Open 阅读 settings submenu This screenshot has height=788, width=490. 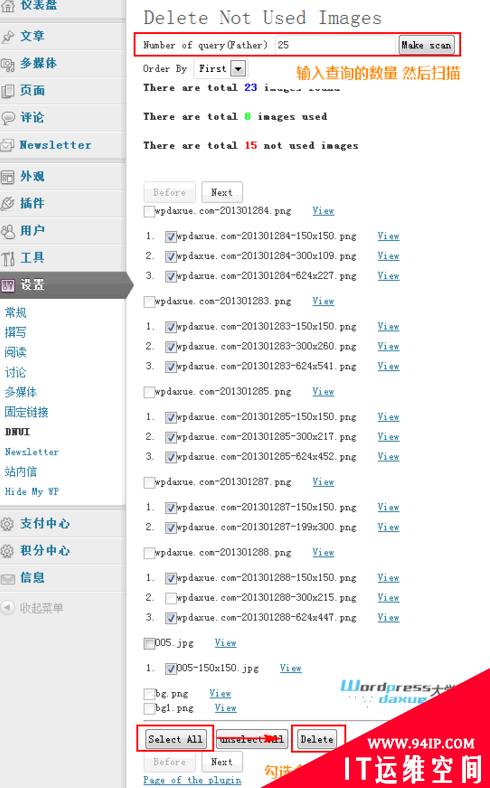click(16, 352)
